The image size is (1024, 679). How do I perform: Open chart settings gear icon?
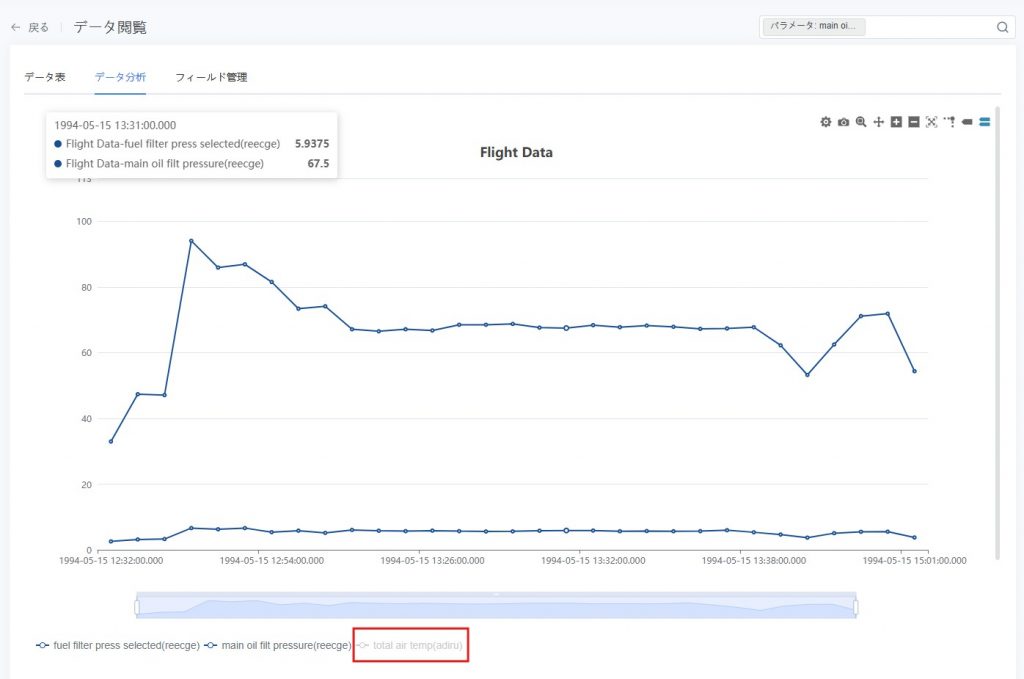(x=825, y=122)
